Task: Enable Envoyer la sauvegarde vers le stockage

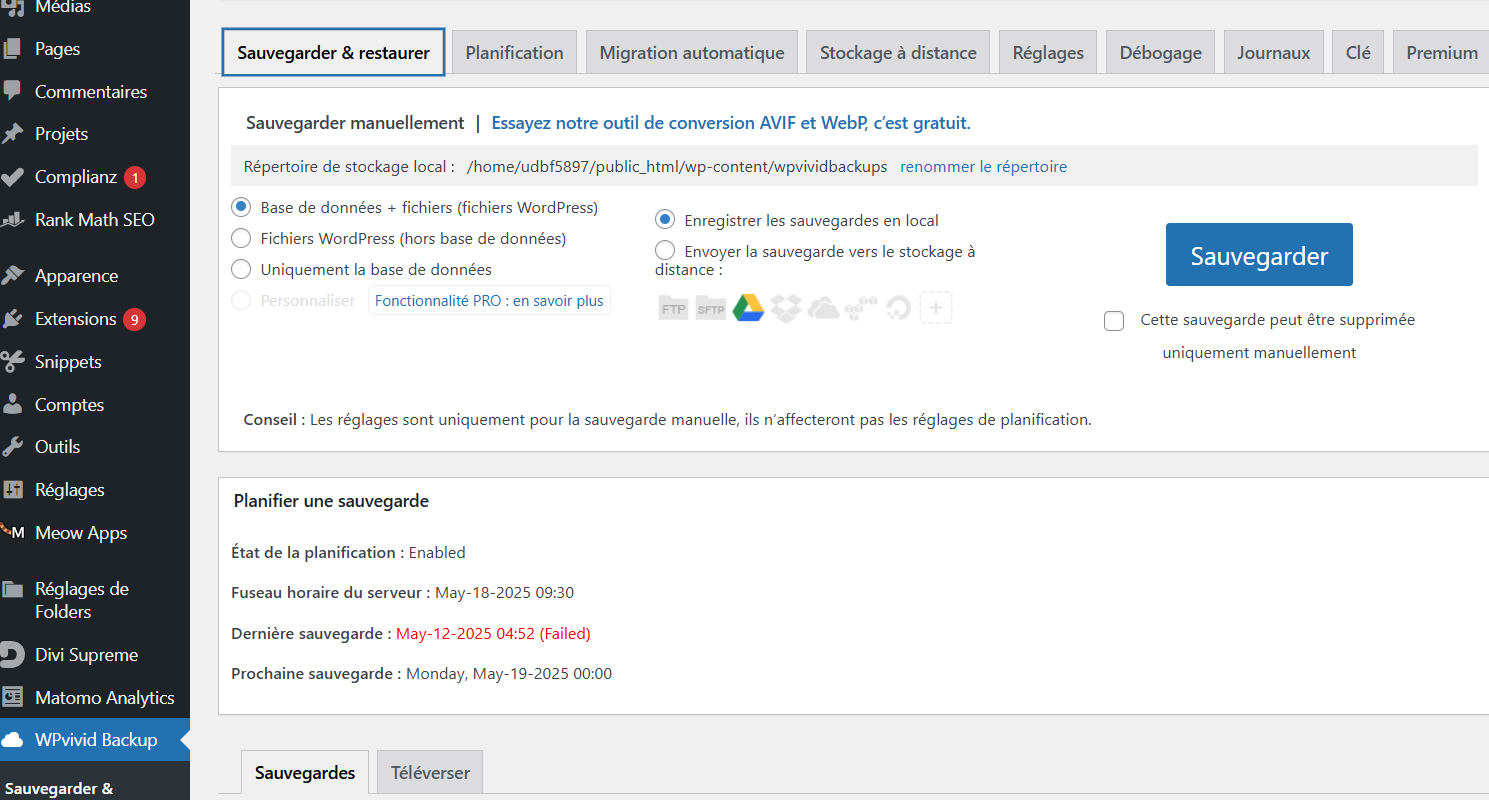Action: pos(664,250)
